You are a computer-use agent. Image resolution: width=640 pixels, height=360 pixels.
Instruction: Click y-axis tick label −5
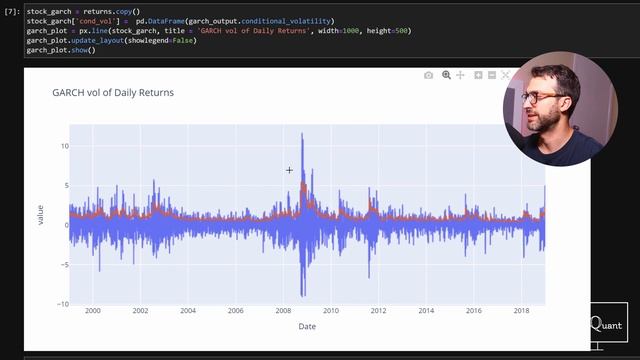pyautogui.click(x=64, y=264)
